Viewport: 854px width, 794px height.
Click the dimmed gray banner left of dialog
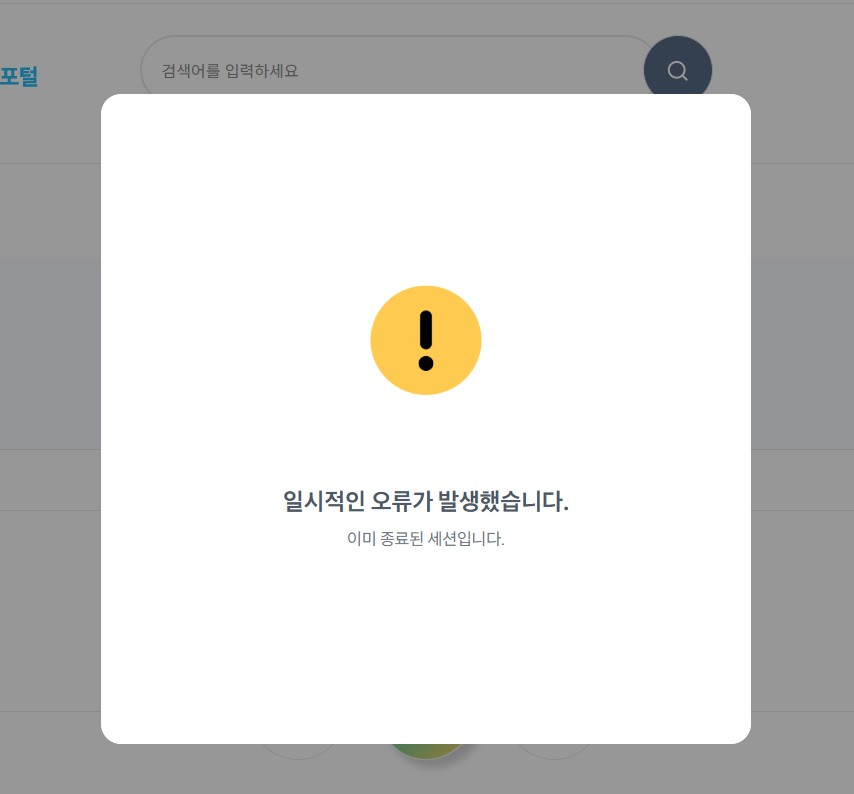(50, 354)
